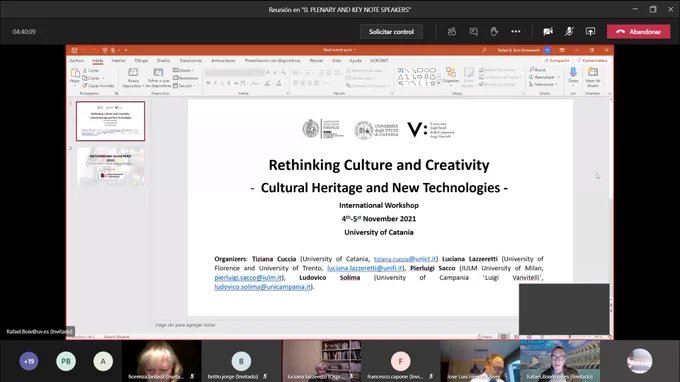Select first slide thumbnail in shared PowerPoint
680x382 pixels.
(x=111, y=121)
